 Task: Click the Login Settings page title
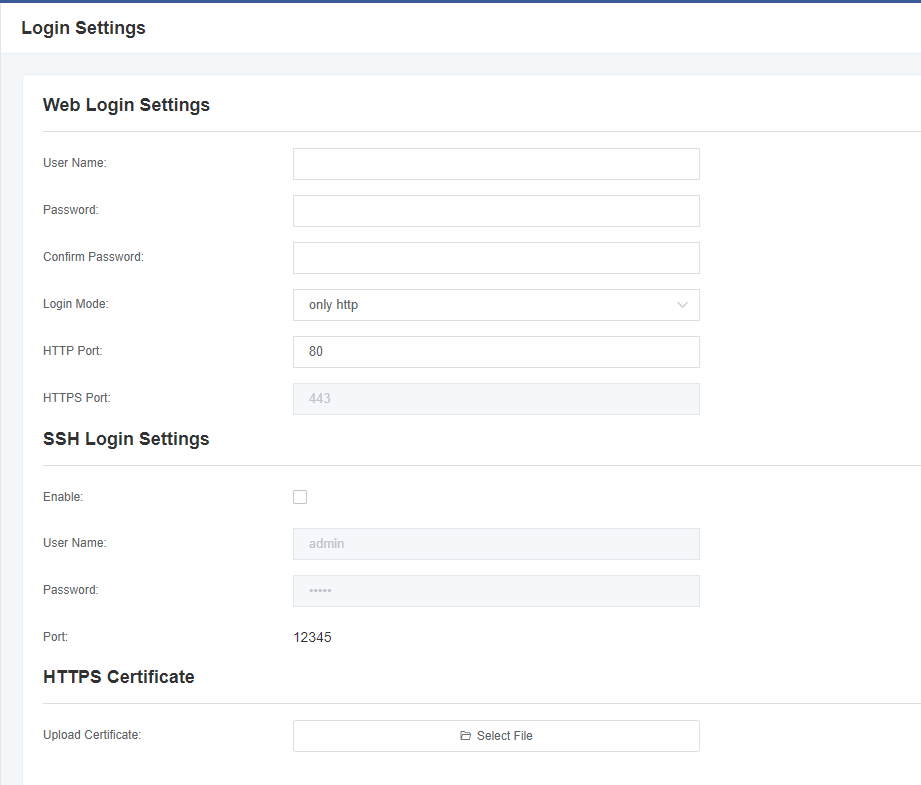point(83,28)
